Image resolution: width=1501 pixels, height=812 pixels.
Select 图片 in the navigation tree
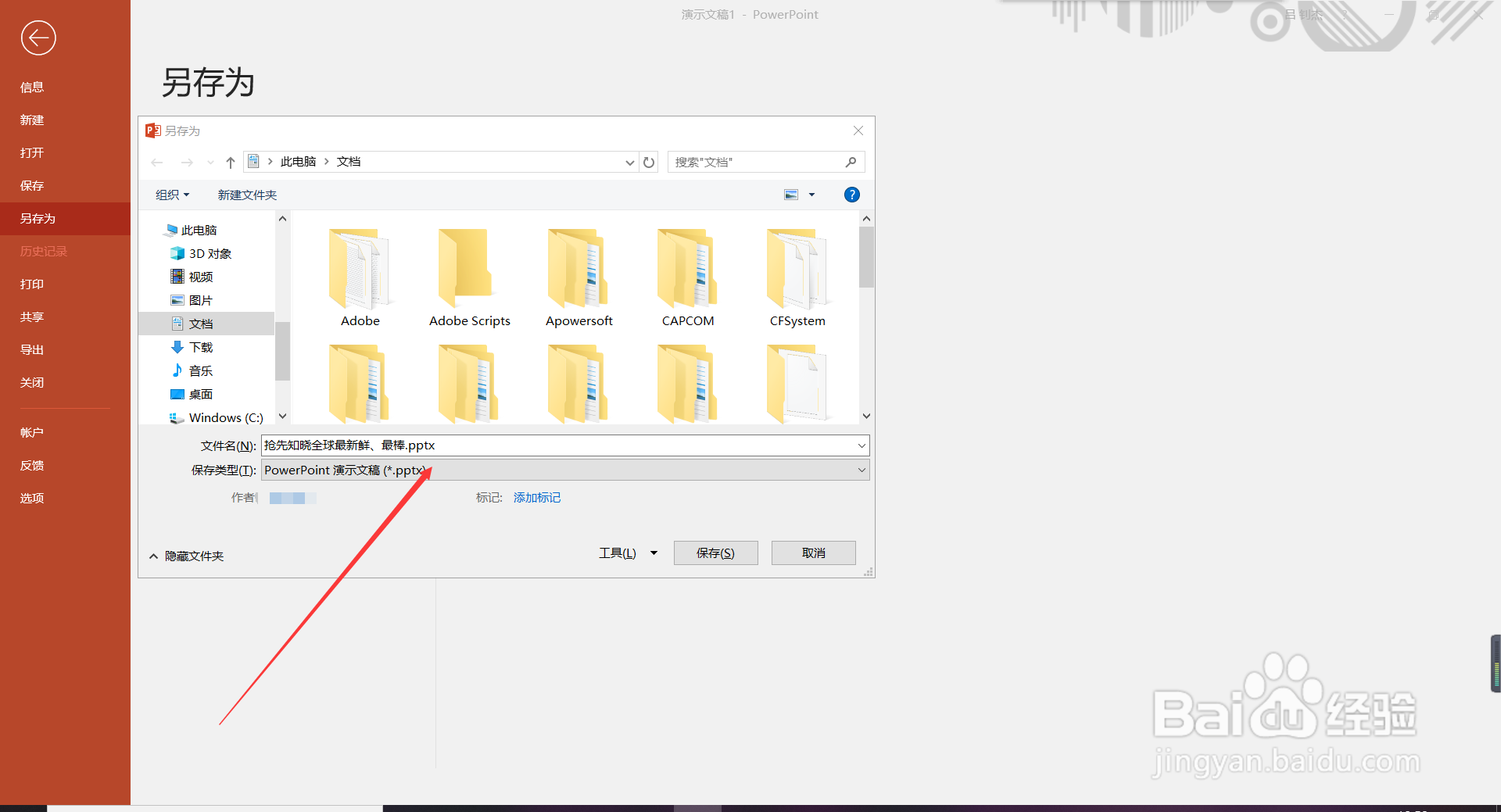click(200, 300)
